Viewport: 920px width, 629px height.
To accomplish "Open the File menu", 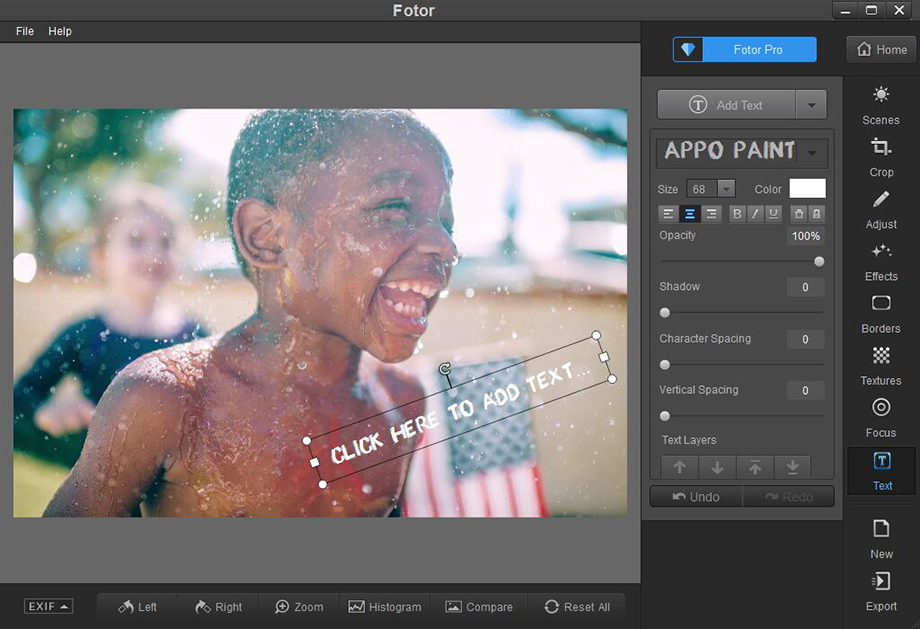I will [25, 31].
